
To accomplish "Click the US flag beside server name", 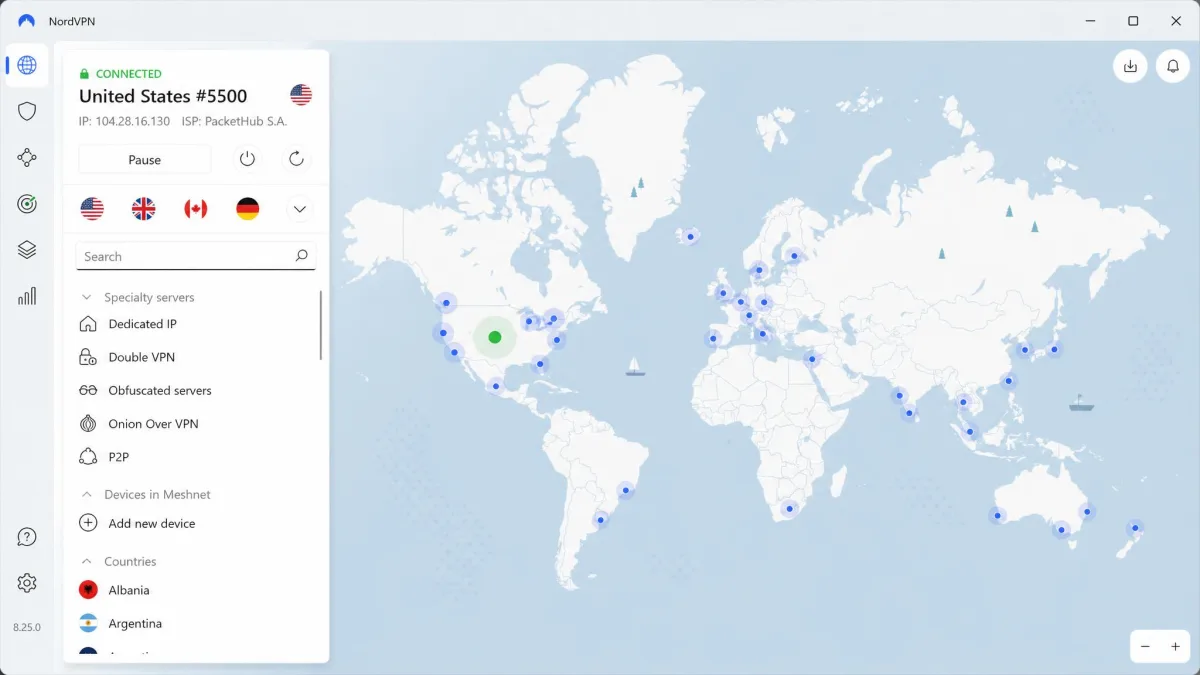I will click(301, 95).
